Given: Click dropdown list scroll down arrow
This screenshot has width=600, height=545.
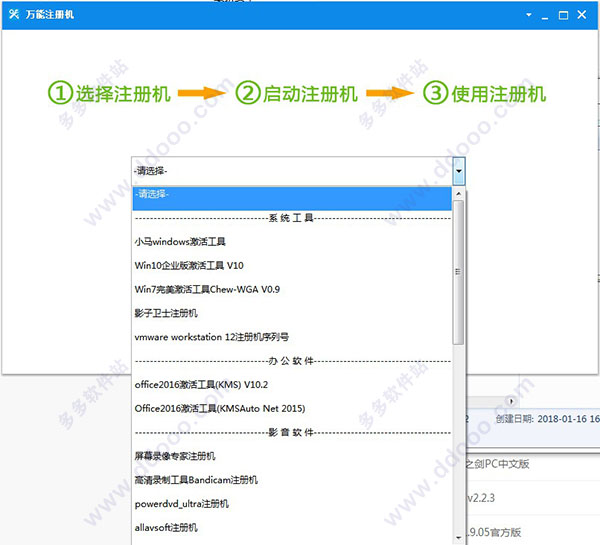Looking at the screenshot, I should [x=458, y=537].
